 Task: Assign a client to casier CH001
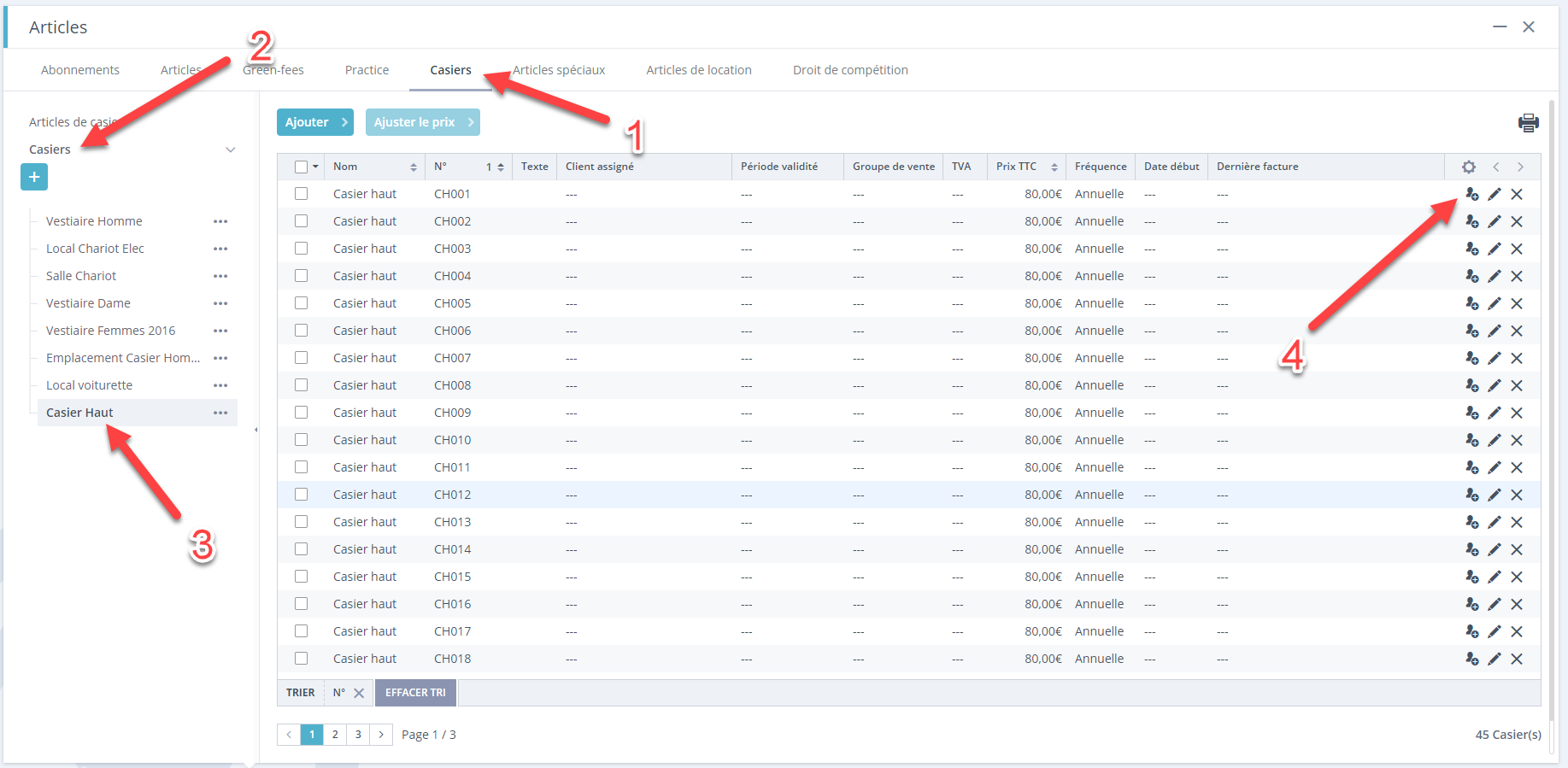[1471, 195]
